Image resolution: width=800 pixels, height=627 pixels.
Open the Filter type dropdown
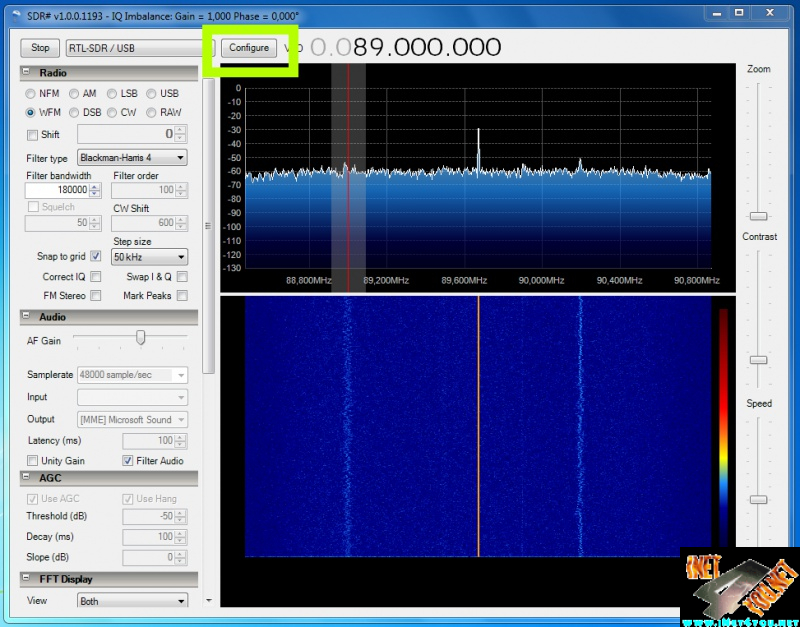pyautogui.click(x=132, y=158)
